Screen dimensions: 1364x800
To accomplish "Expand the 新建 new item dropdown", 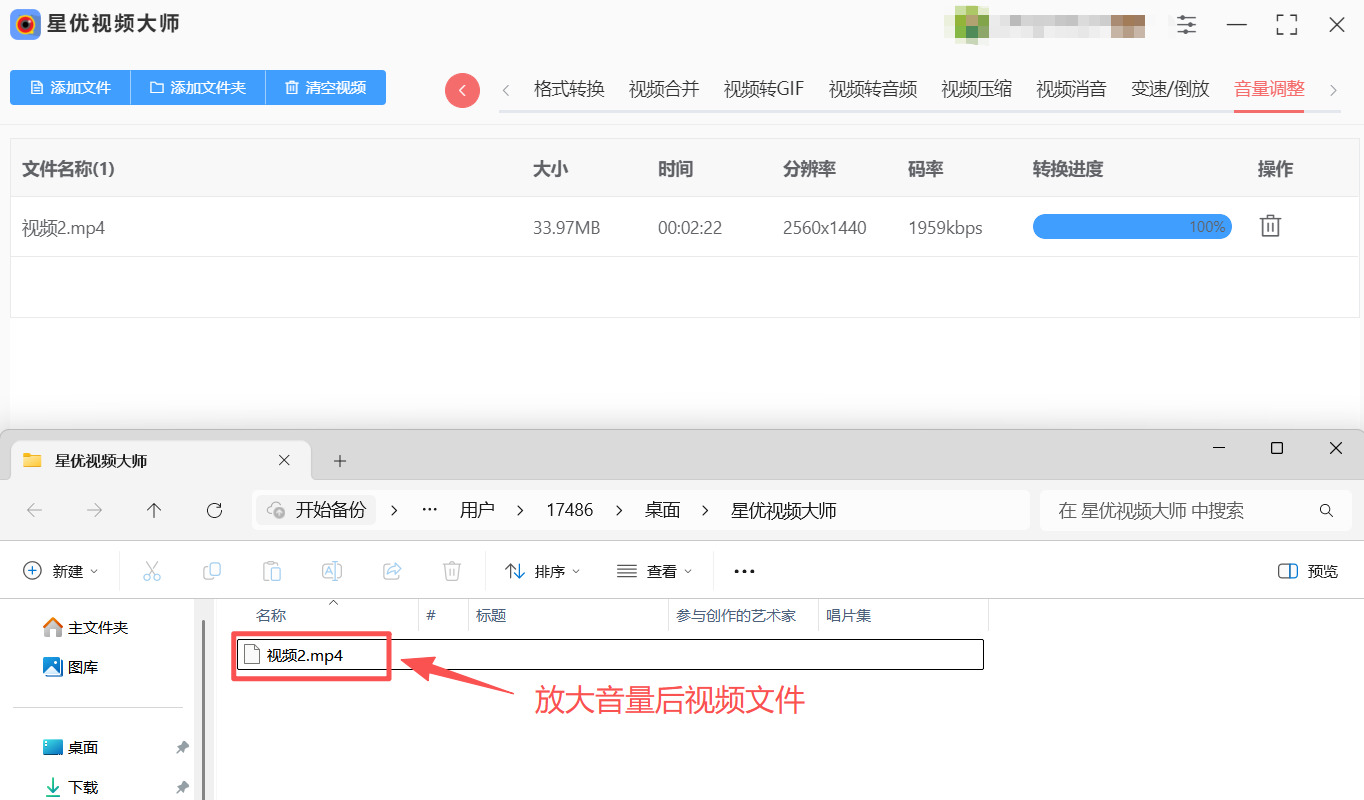I will [x=60, y=571].
